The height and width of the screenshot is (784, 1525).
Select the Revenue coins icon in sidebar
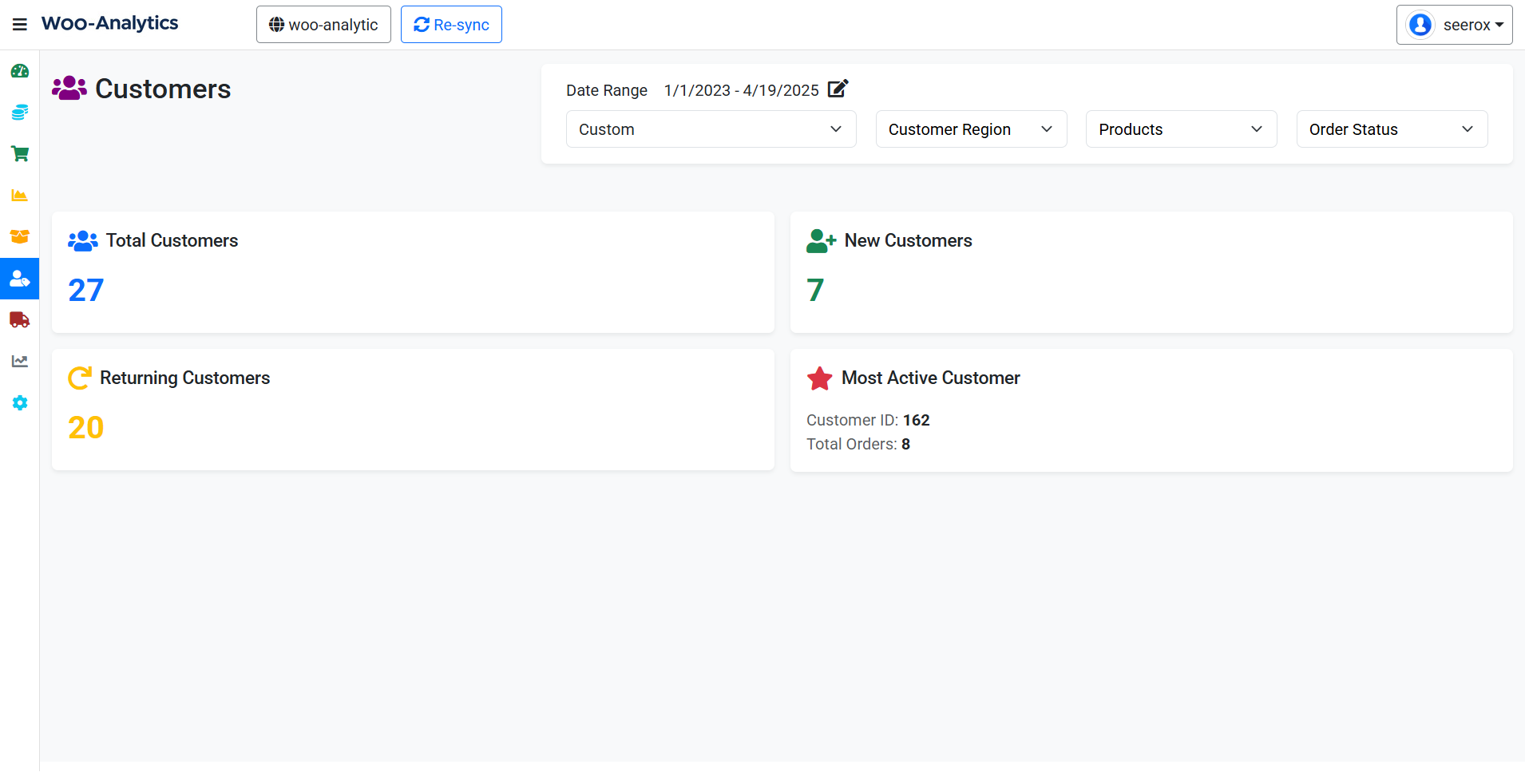[19, 112]
